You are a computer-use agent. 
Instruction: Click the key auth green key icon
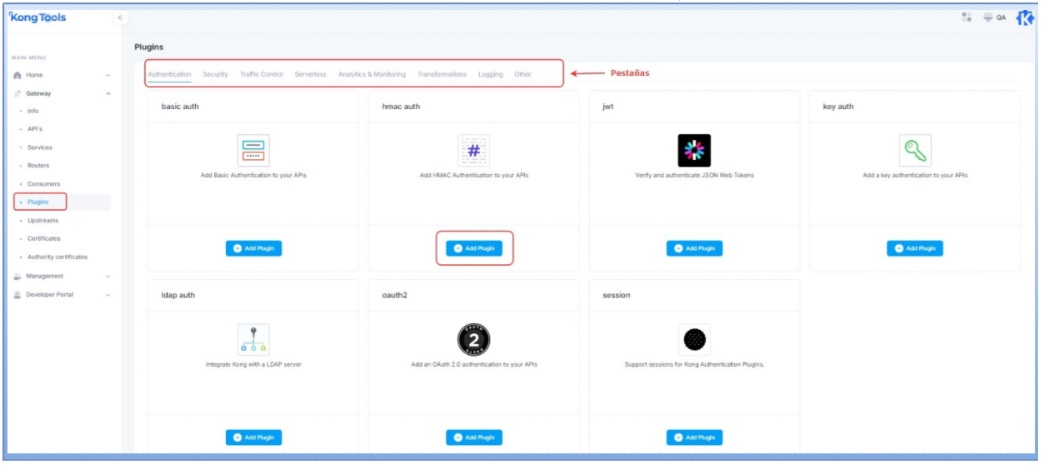pos(914,150)
